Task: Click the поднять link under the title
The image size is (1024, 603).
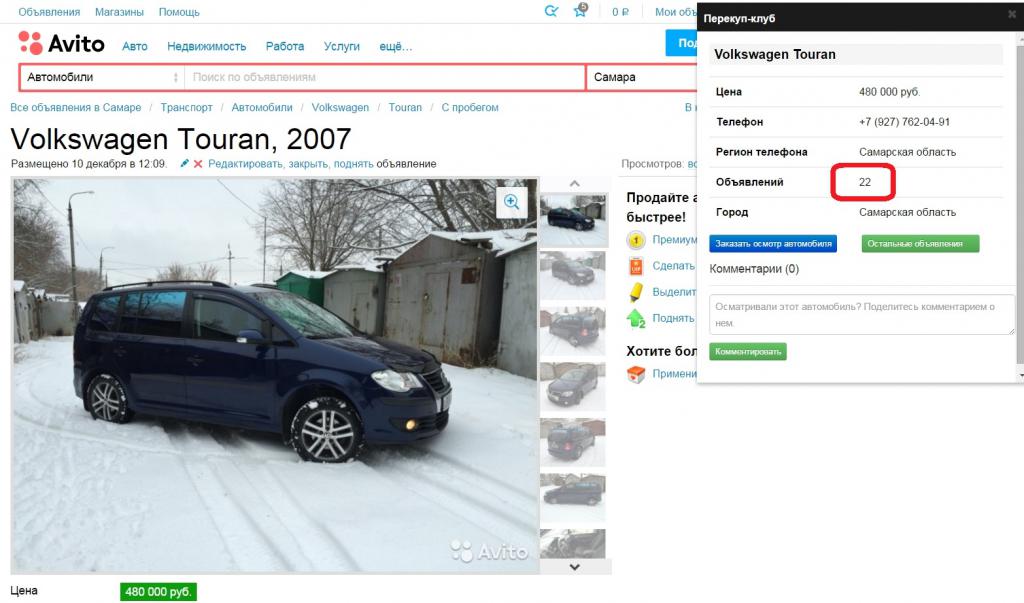Action: pyautogui.click(x=353, y=164)
